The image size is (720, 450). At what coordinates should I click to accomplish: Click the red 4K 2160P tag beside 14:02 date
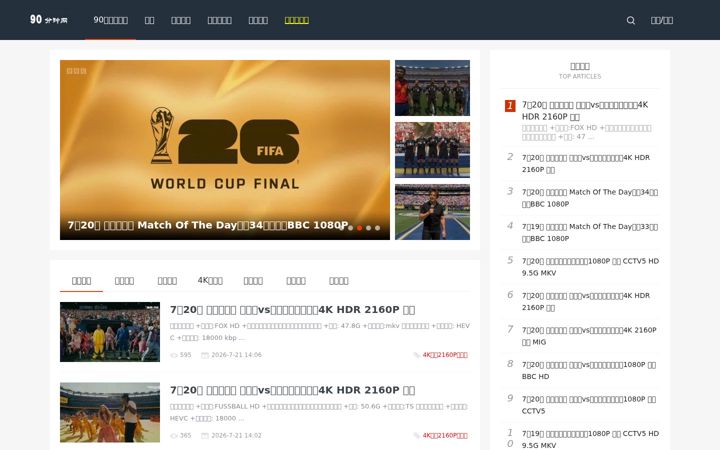pos(445,435)
